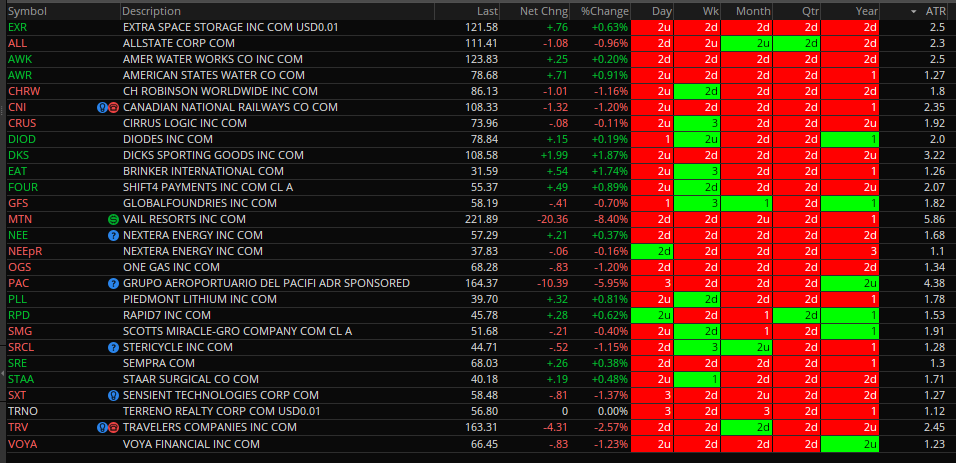956x463 pixels.
Task: Click description GLOBALFOUNDRIES INC COM
Action: (x=200, y=203)
